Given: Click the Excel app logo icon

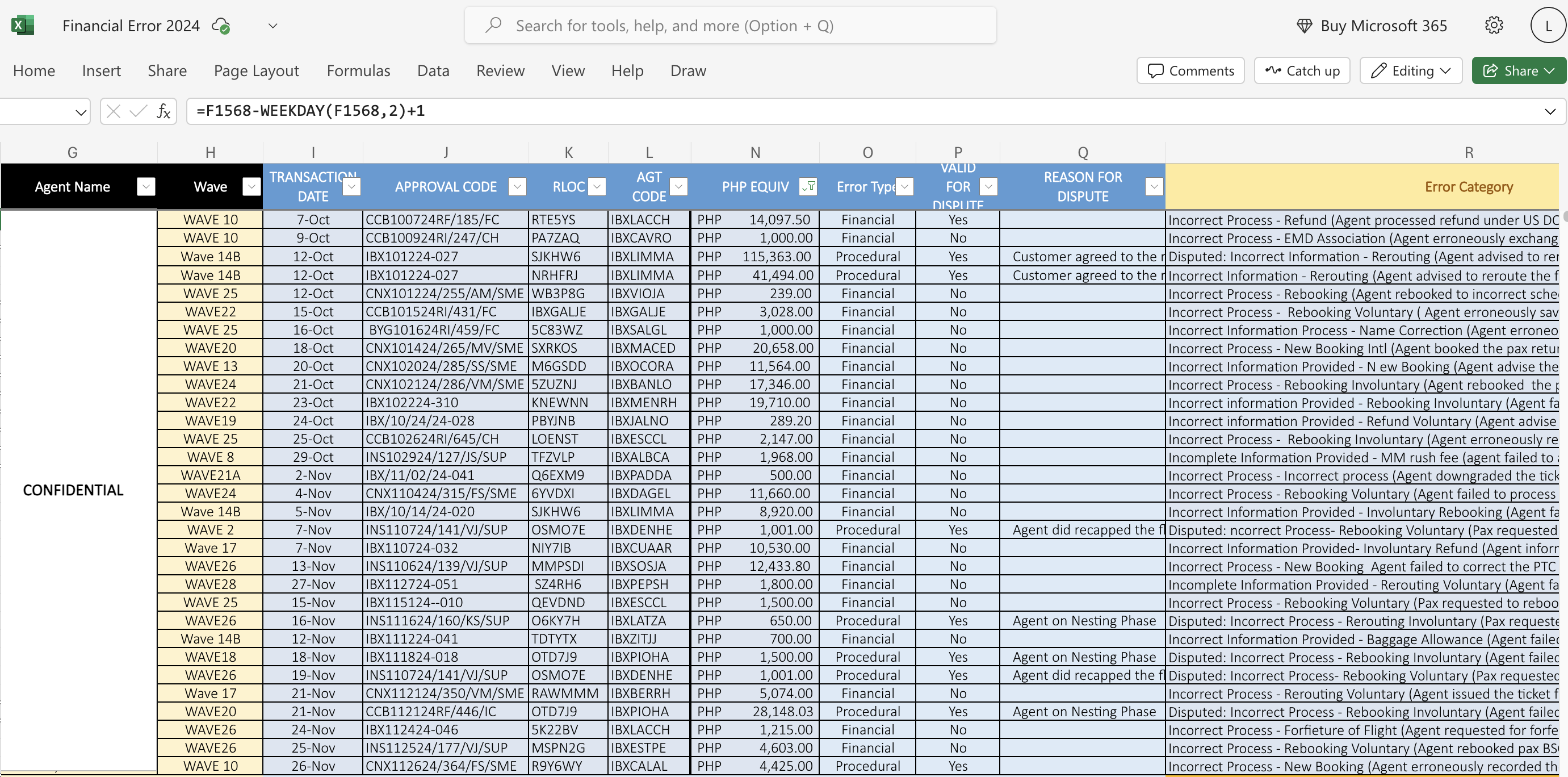Looking at the screenshot, I should (22, 26).
